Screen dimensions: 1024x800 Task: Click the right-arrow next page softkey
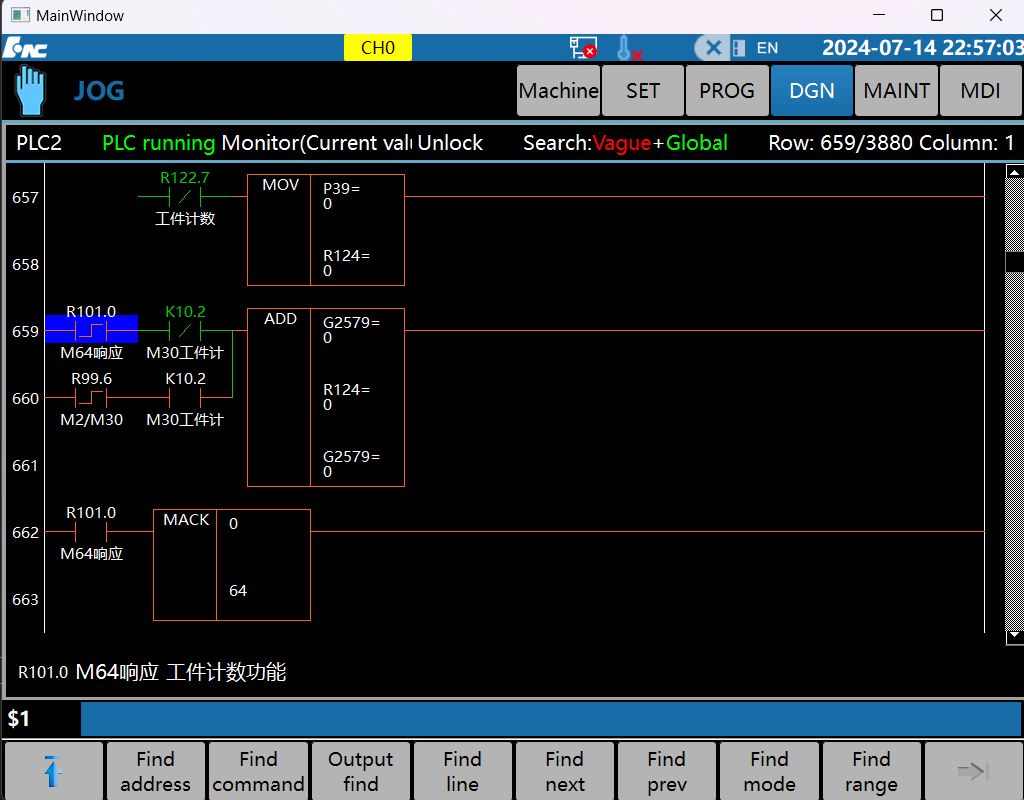(973, 771)
